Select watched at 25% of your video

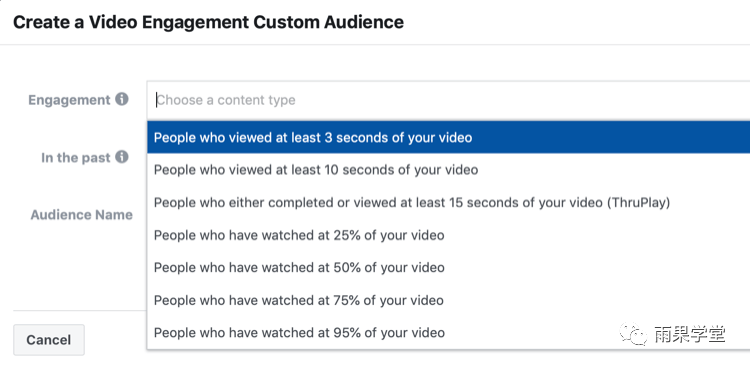click(x=448, y=235)
